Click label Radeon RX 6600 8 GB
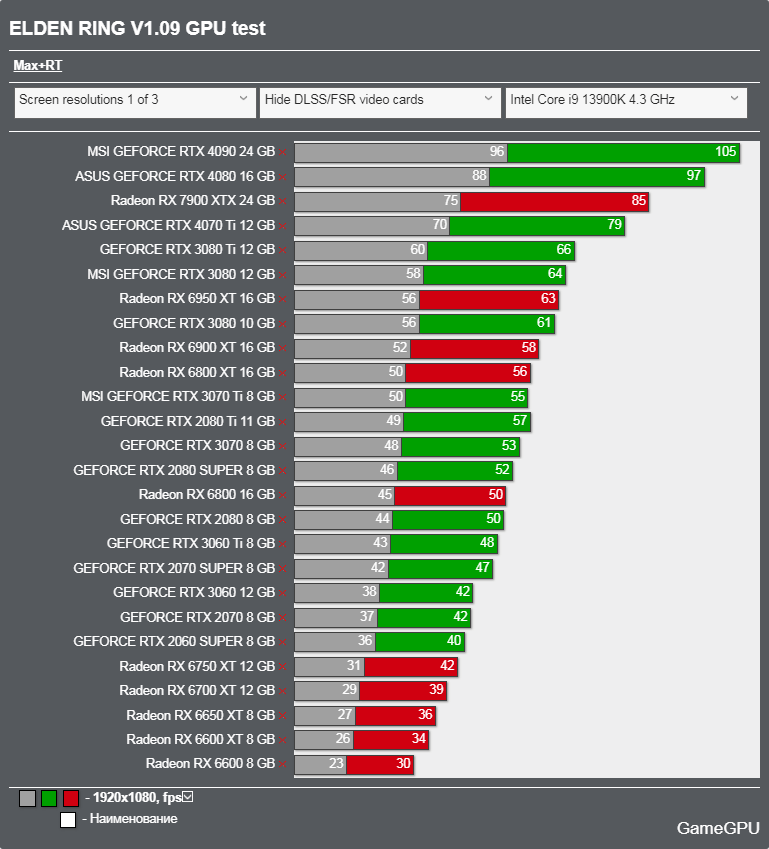Image resolution: width=769 pixels, height=849 pixels. pos(210,763)
